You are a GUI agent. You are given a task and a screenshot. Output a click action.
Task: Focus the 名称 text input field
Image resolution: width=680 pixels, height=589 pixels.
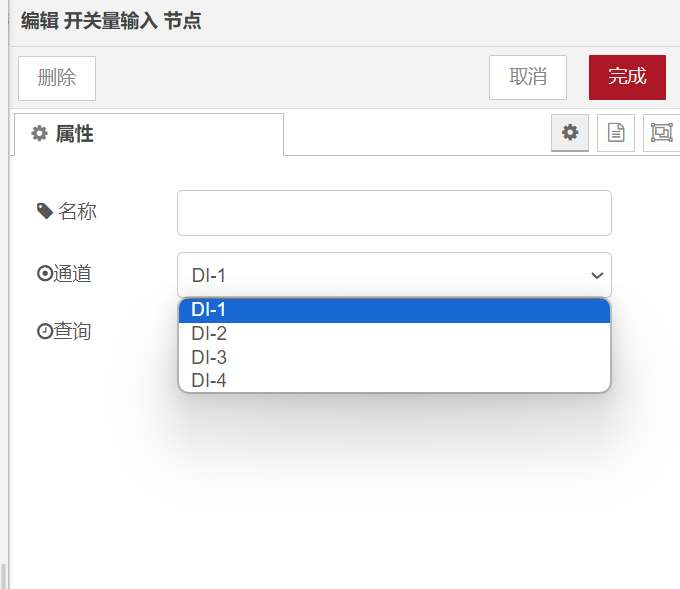pyautogui.click(x=394, y=213)
